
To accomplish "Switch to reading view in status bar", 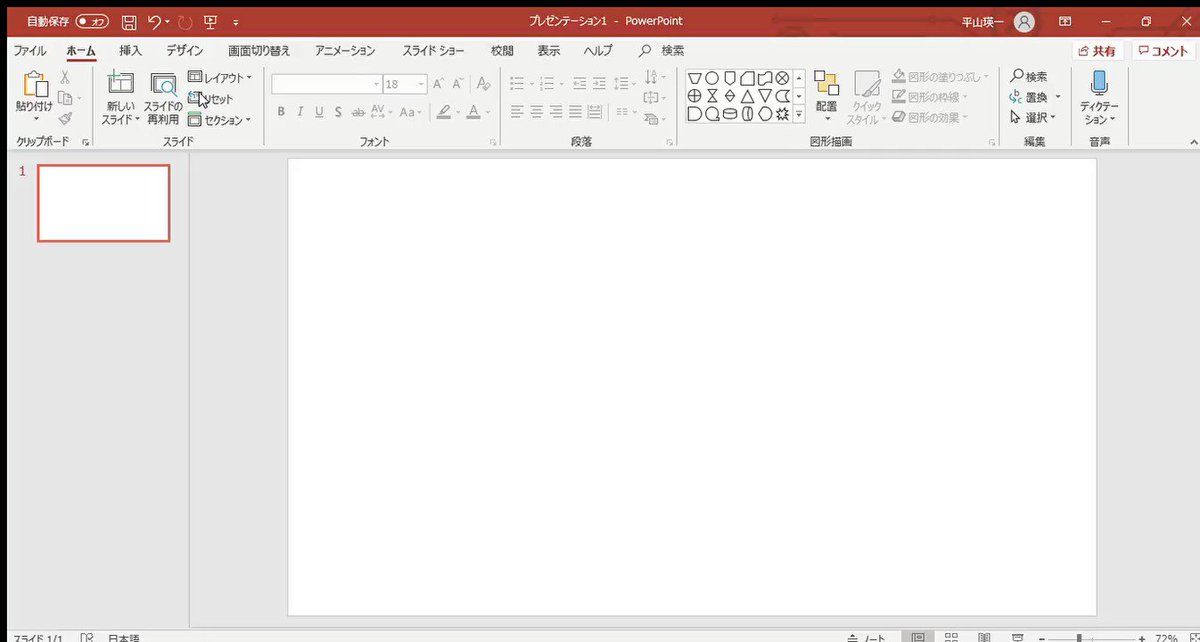I will (985, 636).
